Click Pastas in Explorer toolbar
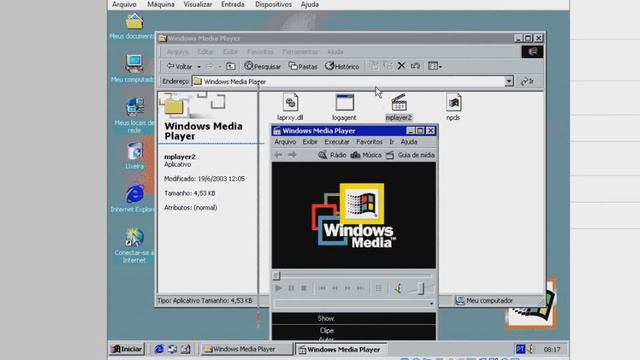Viewport: 640px width, 360px height. (303, 66)
